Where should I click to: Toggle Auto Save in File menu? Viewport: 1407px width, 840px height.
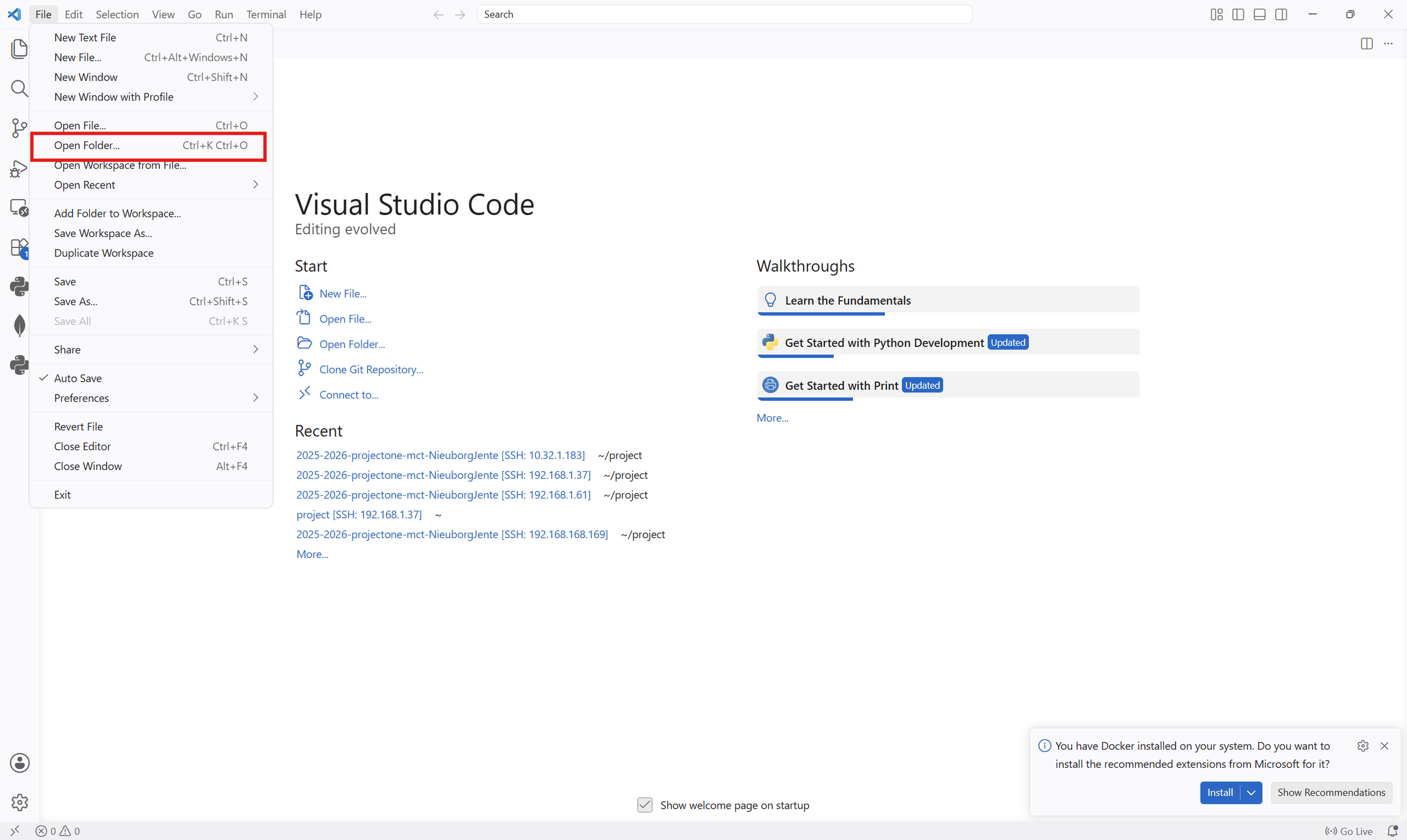tap(151, 378)
